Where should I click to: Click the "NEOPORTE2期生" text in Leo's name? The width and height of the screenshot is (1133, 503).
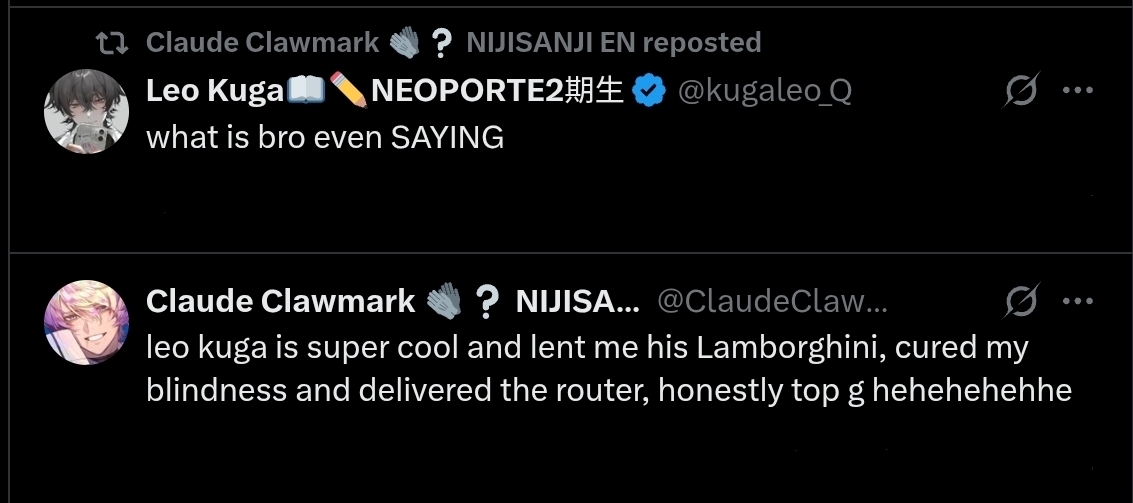497,91
